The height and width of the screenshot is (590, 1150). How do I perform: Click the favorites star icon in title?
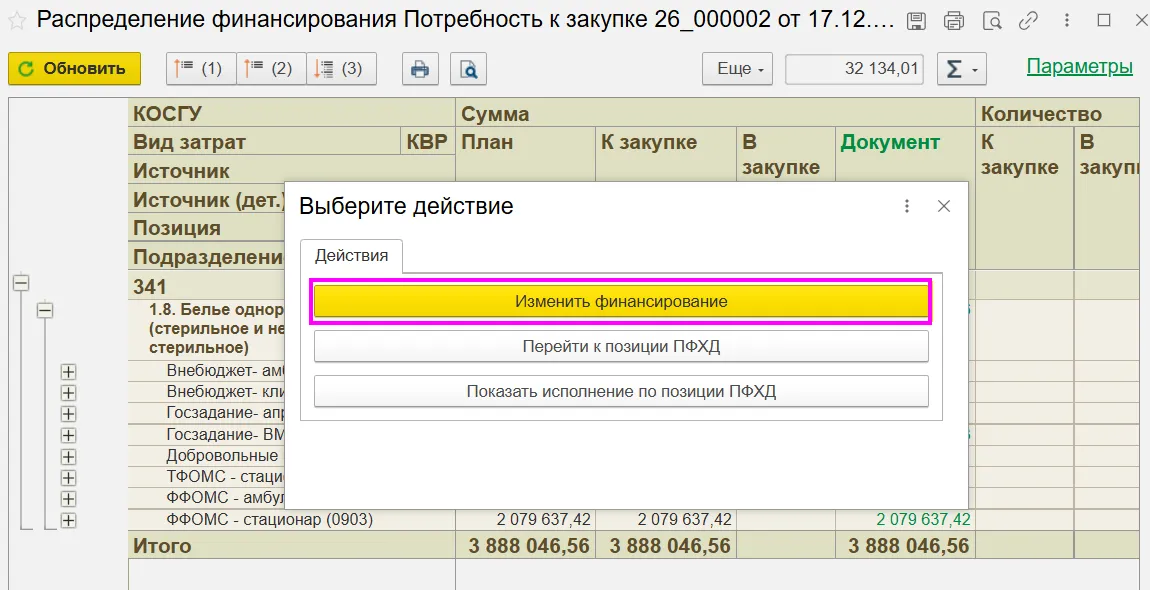point(17,21)
